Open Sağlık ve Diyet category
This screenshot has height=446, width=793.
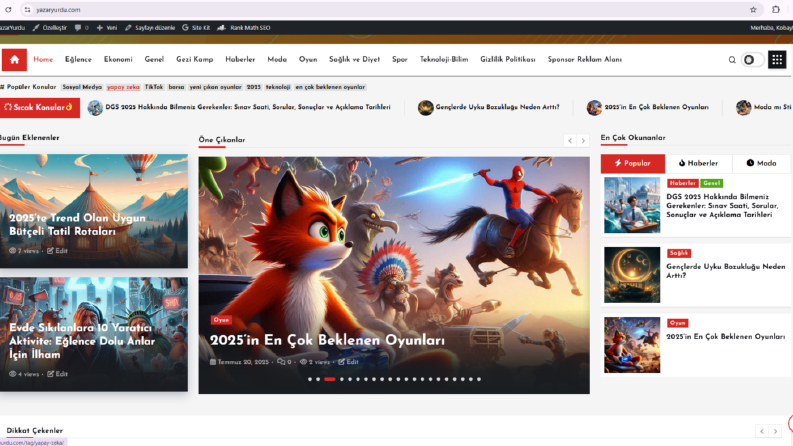(x=355, y=60)
